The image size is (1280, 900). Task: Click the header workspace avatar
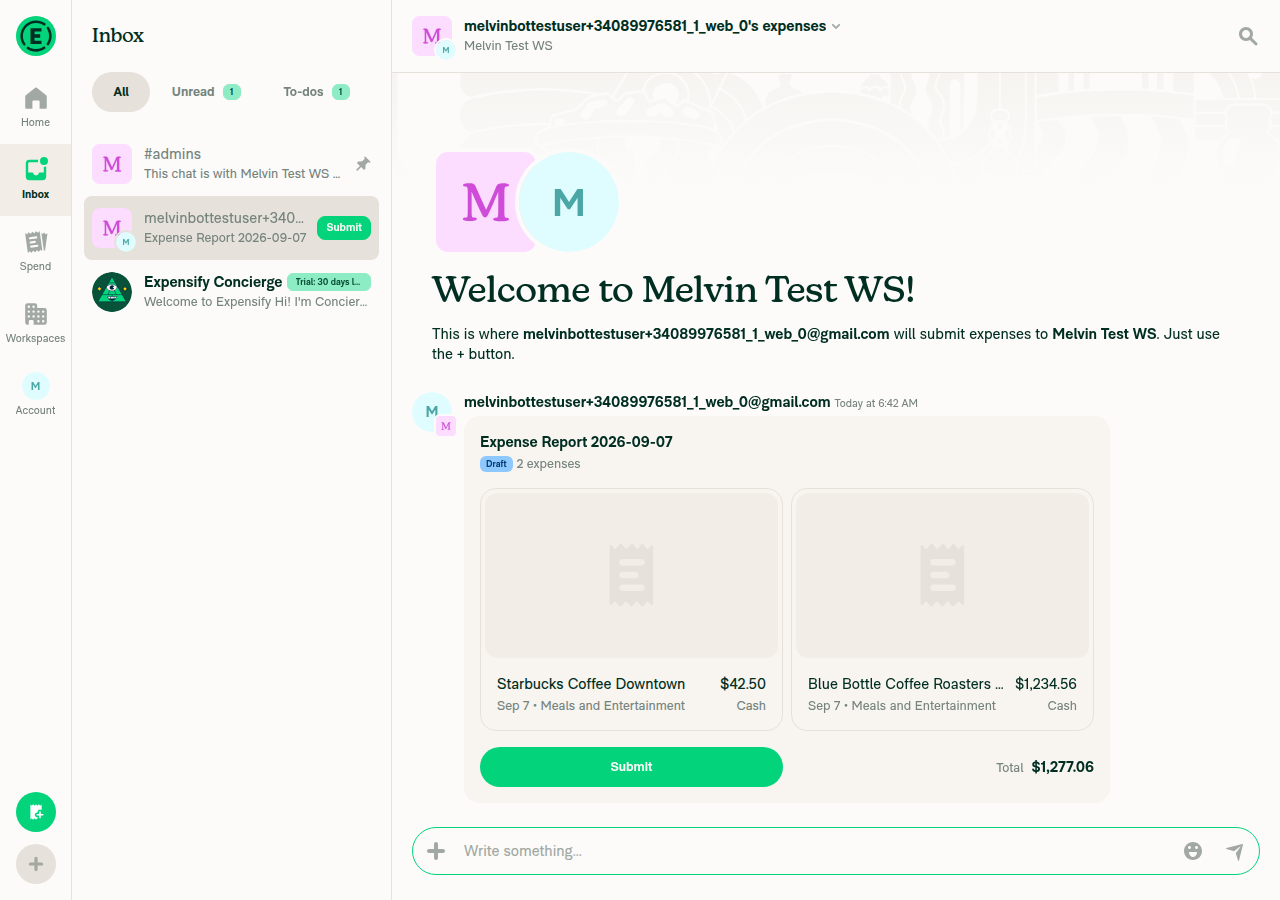432,36
